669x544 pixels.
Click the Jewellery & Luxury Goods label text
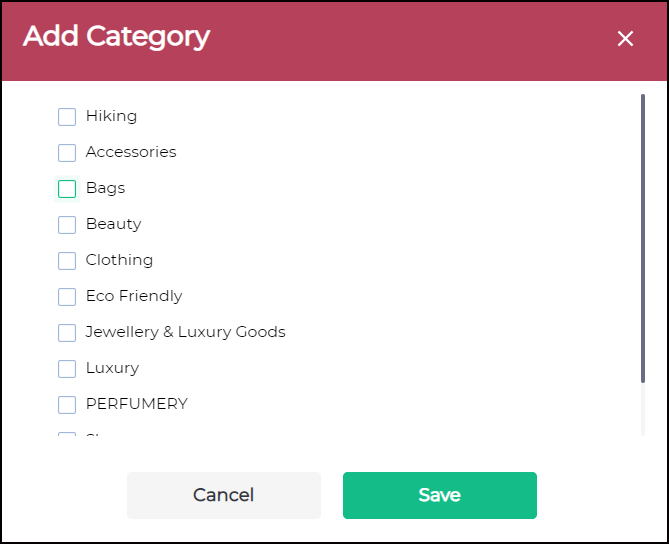(185, 332)
